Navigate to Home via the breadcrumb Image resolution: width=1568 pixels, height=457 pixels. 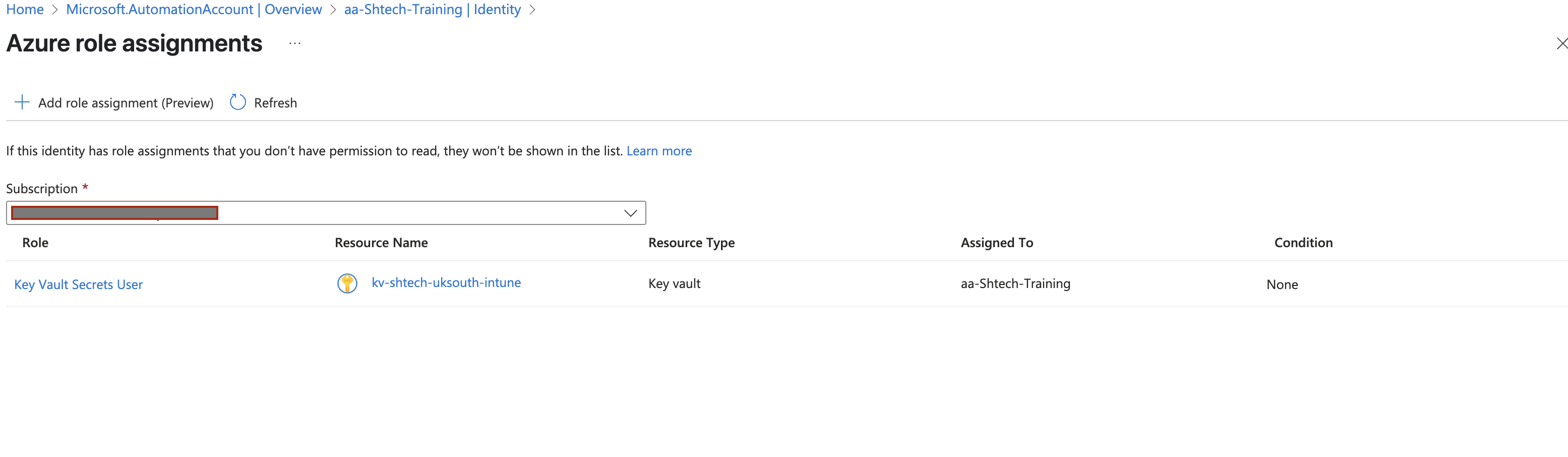click(24, 10)
